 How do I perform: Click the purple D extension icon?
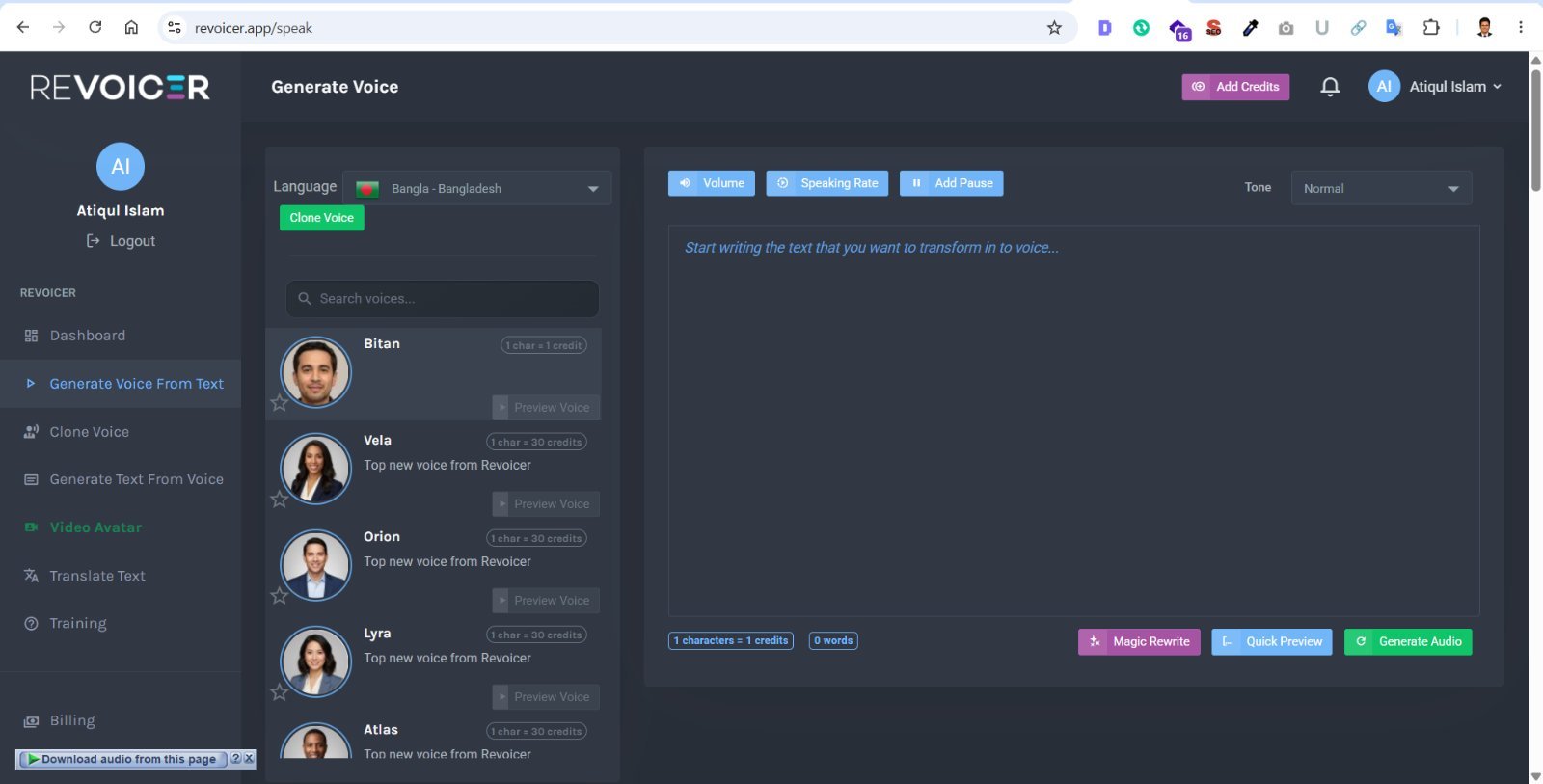1105,28
